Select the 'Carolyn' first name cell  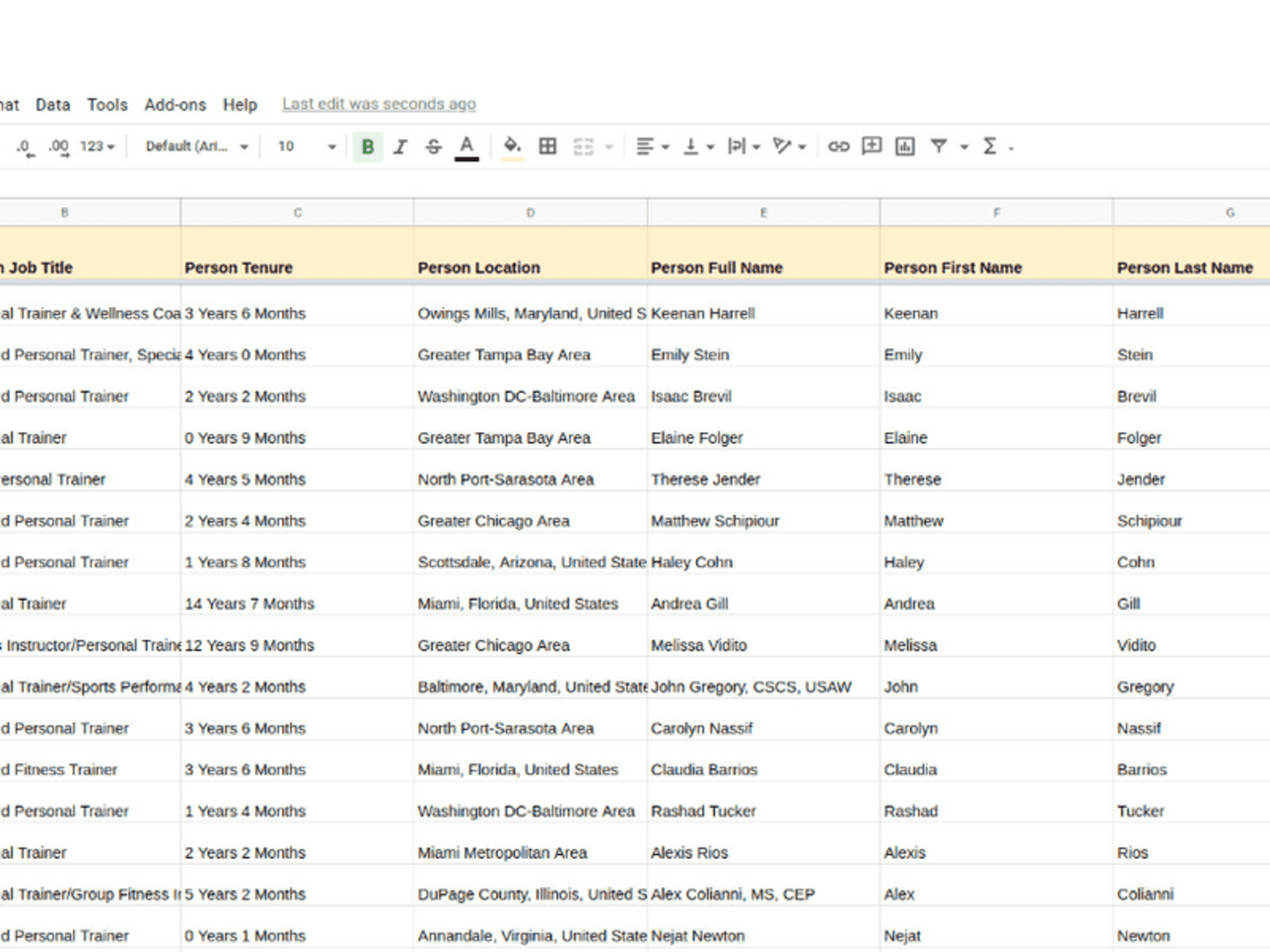997,720
